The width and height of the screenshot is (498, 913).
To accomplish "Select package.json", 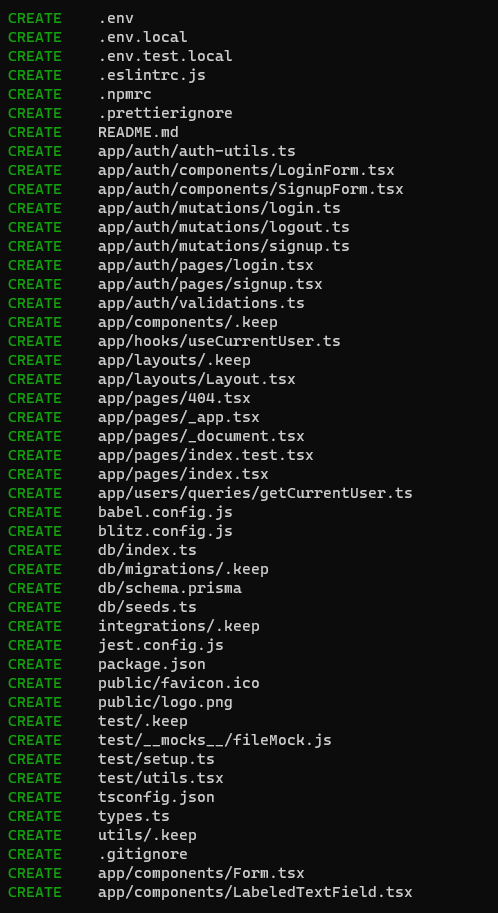I will point(151,664).
